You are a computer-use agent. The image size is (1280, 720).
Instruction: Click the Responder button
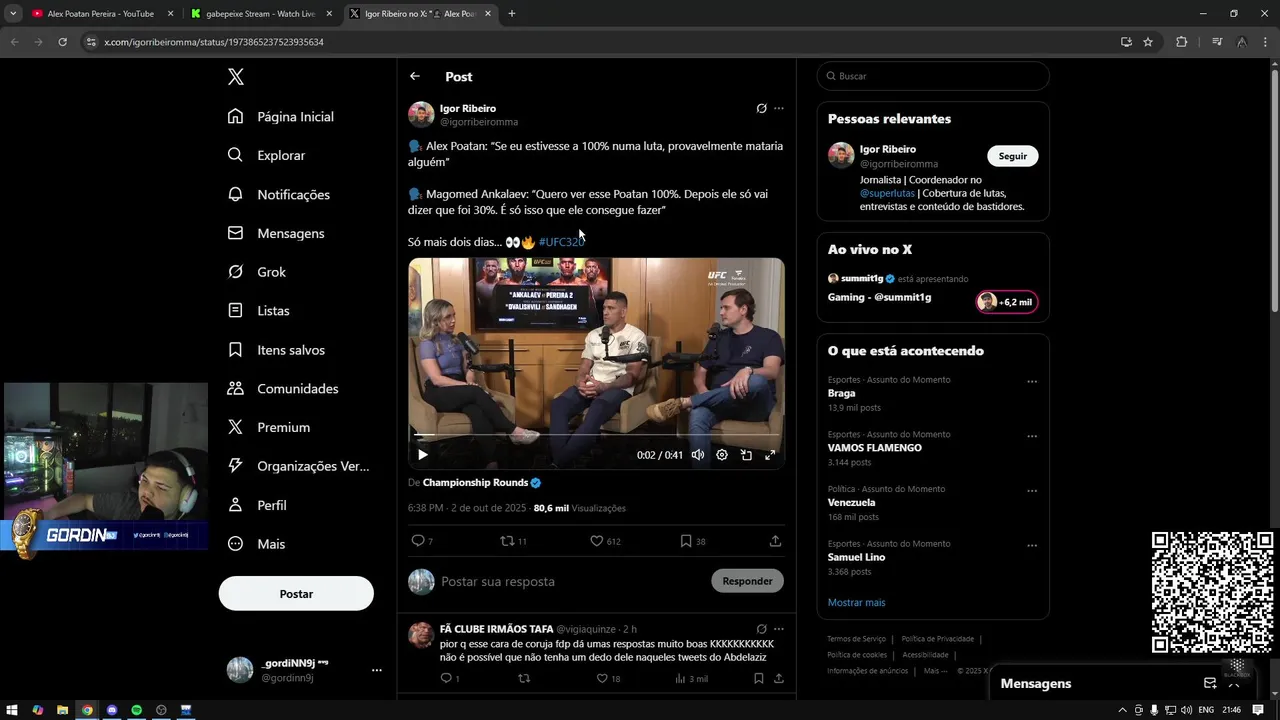pyautogui.click(x=747, y=581)
